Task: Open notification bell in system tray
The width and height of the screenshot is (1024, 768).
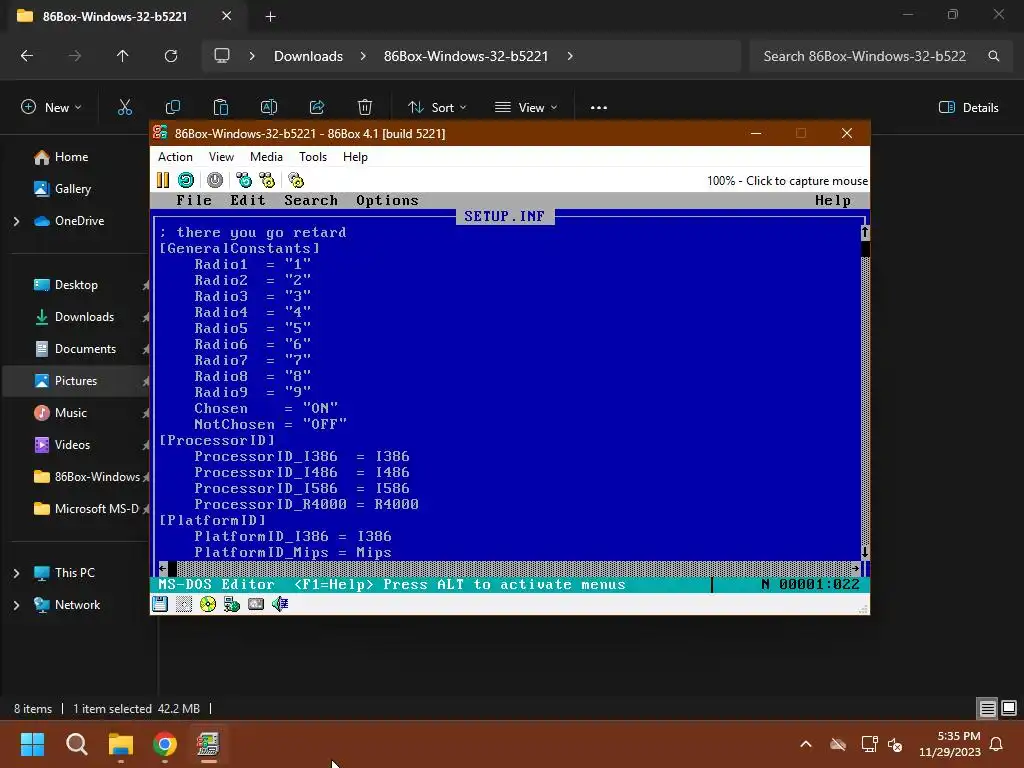Action: [x=997, y=744]
